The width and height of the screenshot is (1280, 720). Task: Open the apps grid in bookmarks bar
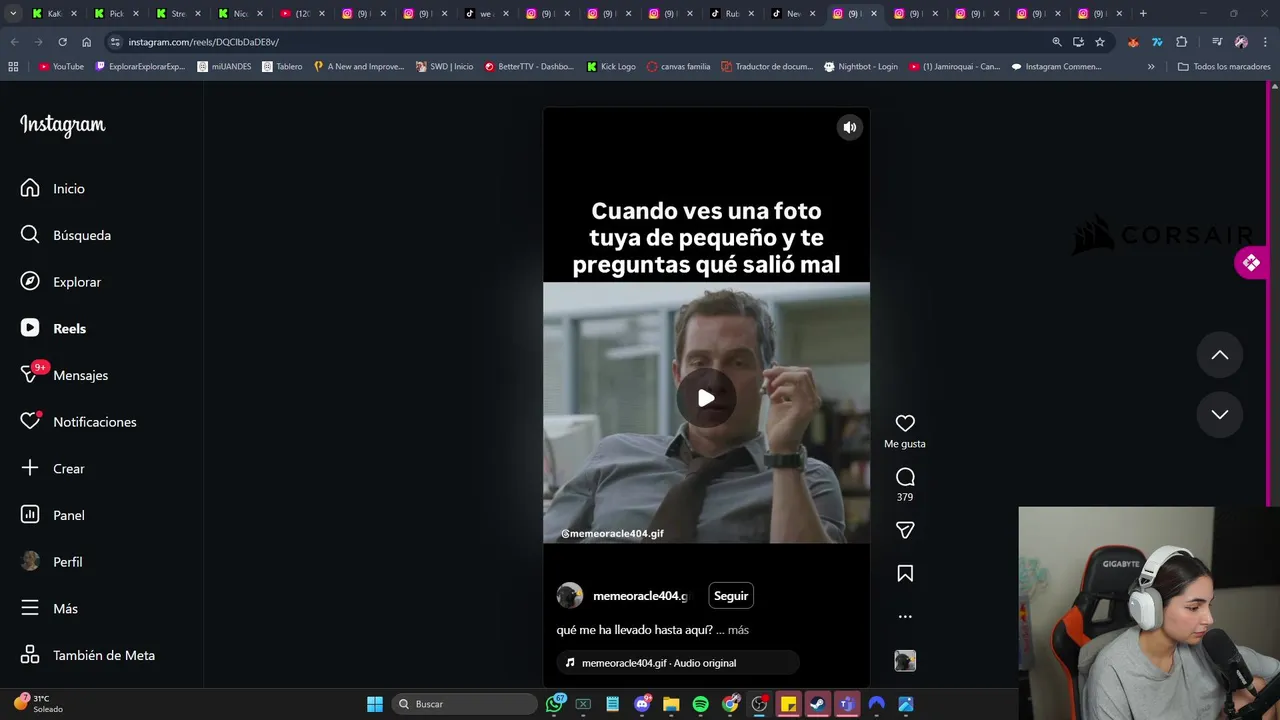[13, 67]
